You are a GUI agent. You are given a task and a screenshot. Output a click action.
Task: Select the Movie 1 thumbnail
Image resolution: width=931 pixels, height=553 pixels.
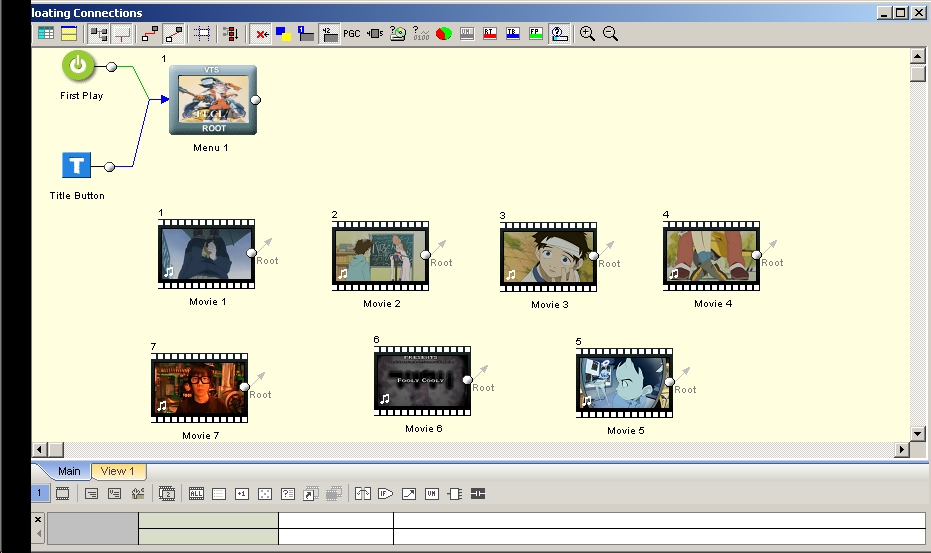click(x=207, y=254)
